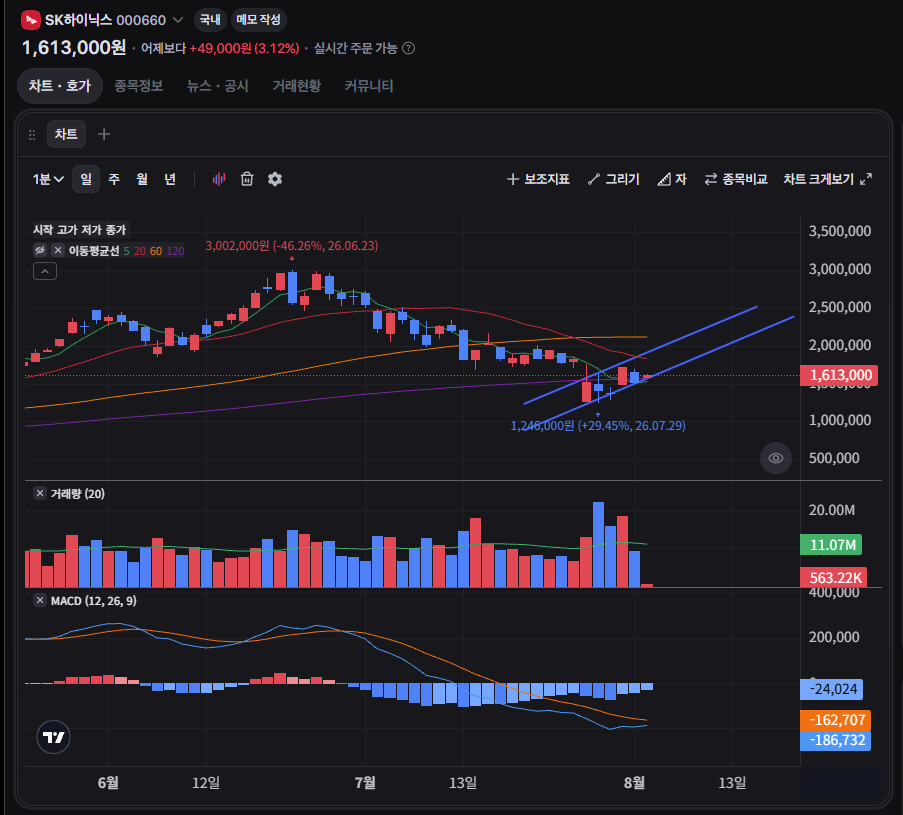
Task: Click the orange -162,707 signal value tag
Action: pos(836,720)
